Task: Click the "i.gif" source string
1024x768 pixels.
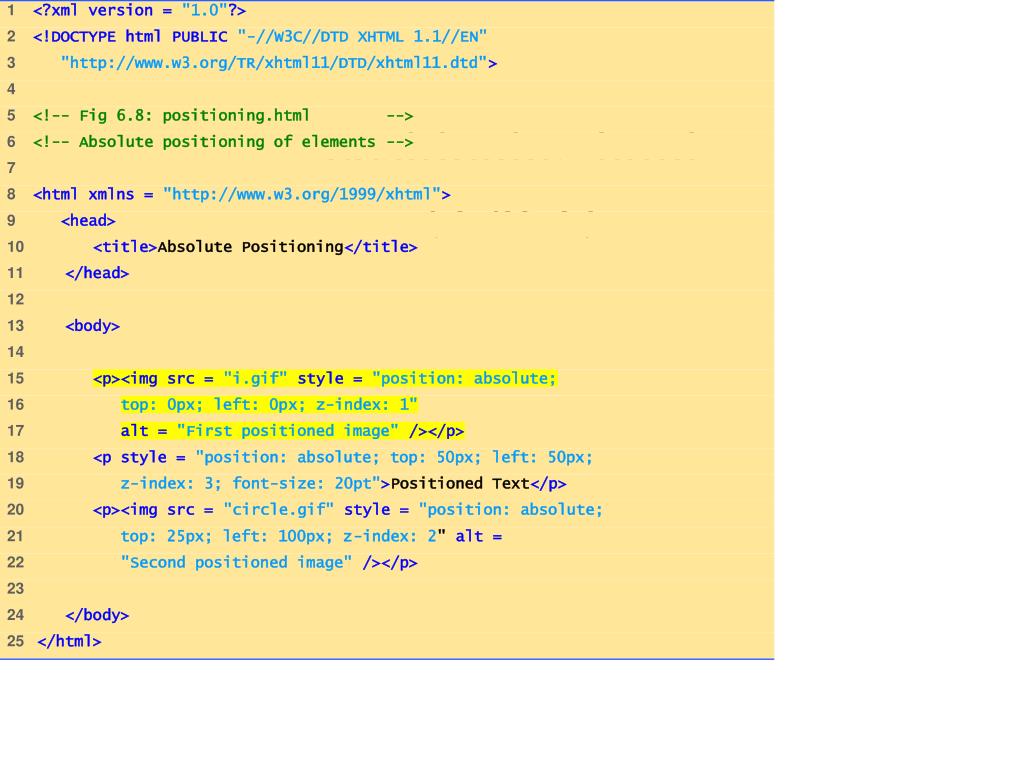Action: (x=255, y=379)
